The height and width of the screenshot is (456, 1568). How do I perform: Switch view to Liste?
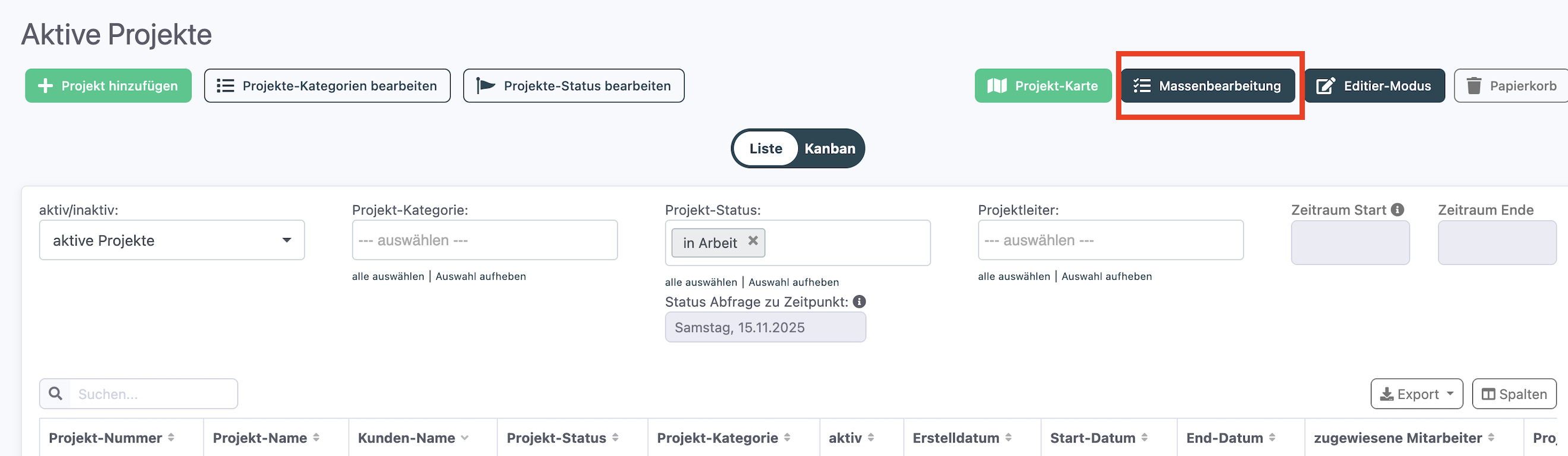pyautogui.click(x=765, y=148)
